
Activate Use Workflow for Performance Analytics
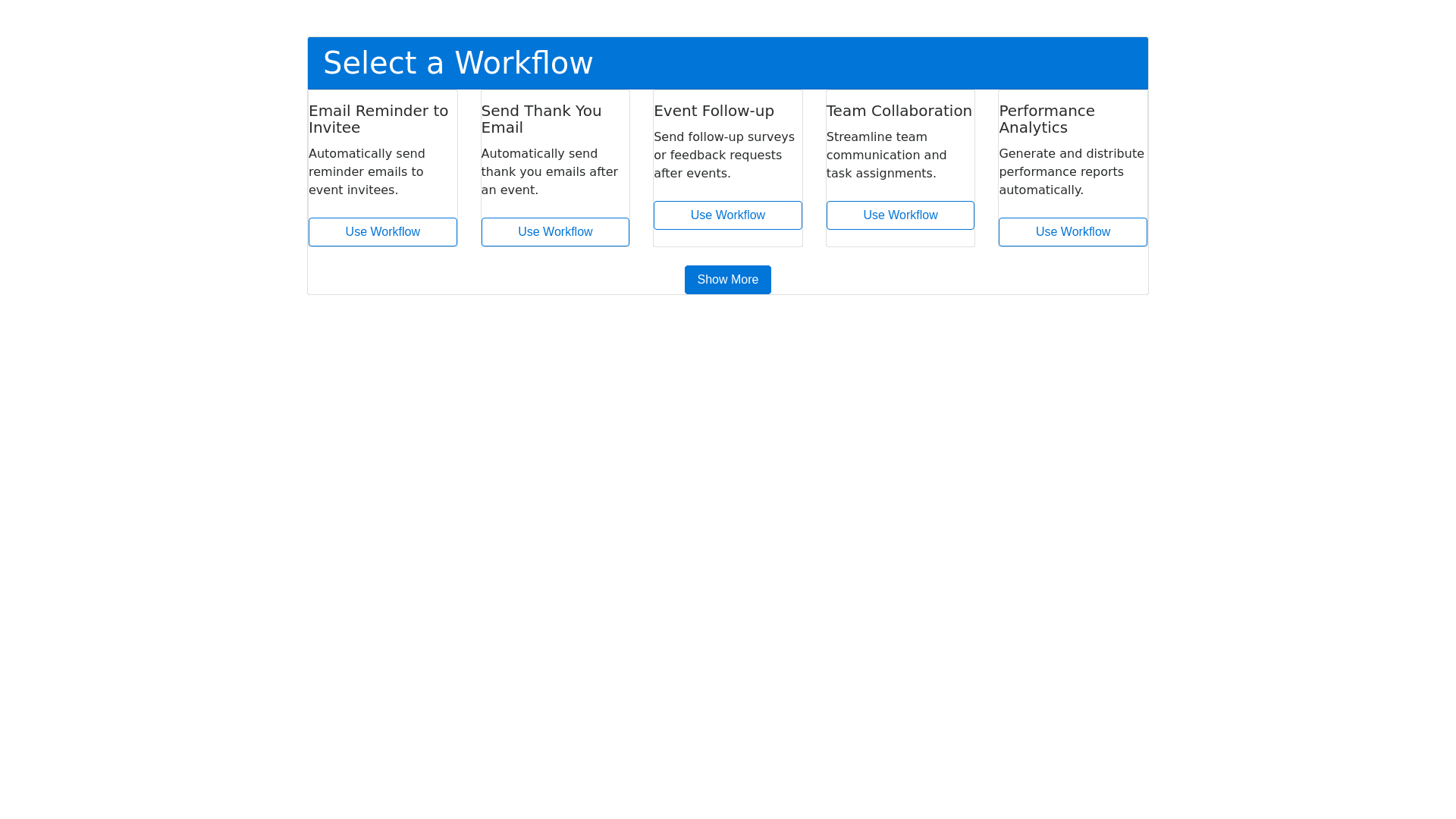(1072, 232)
